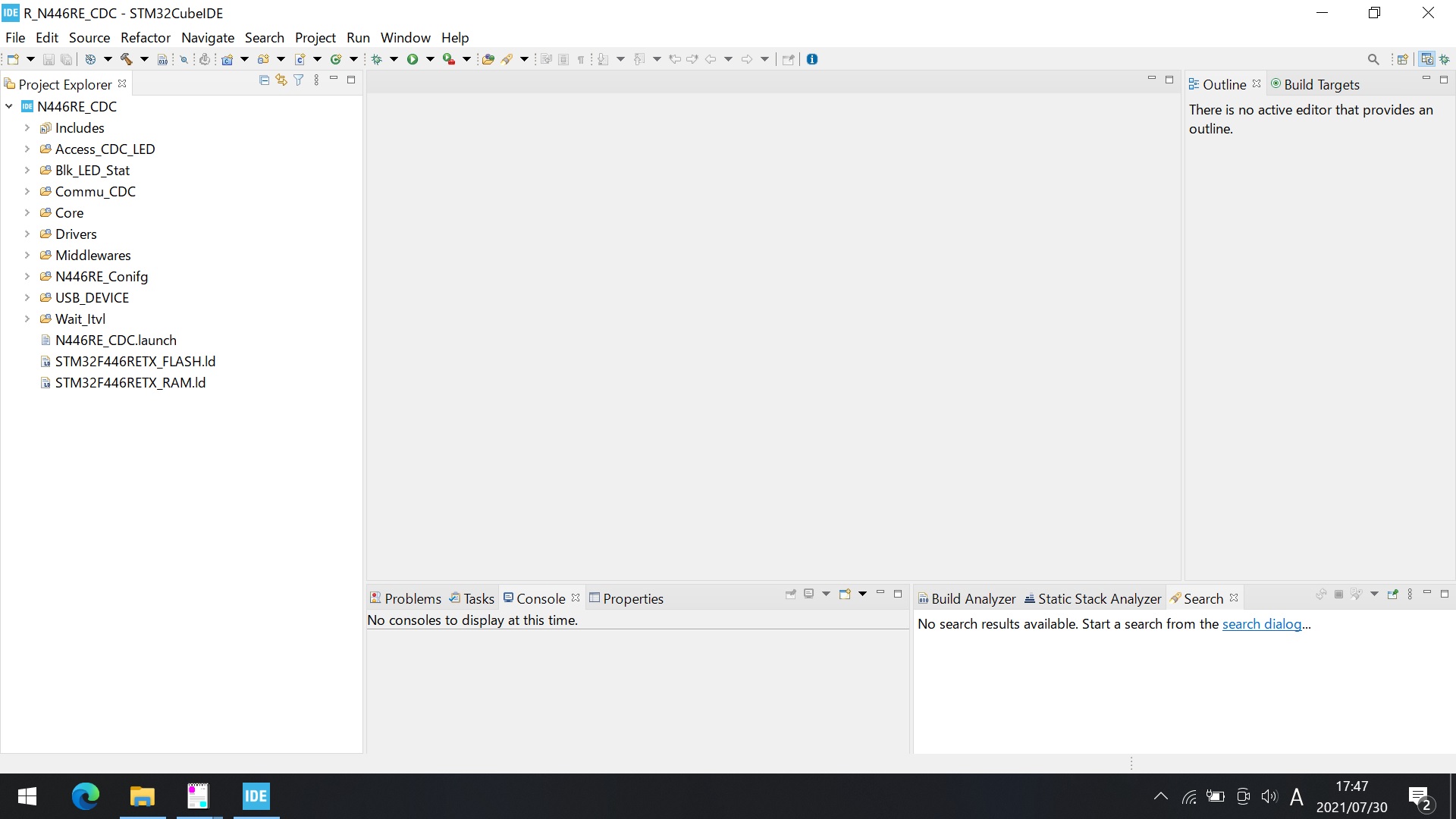
Task: Click the Save toolbar icon
Action: [x=49, y=59]
